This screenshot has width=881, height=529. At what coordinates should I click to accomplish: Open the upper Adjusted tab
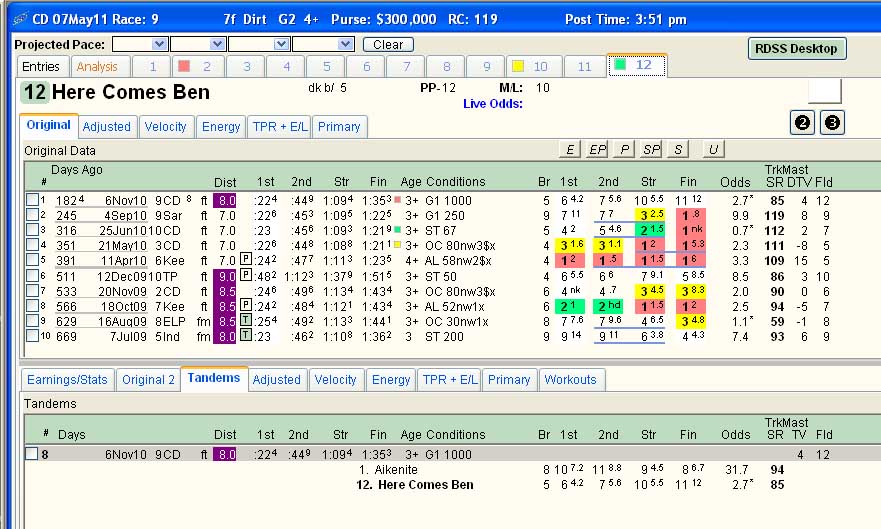(107, 126)
